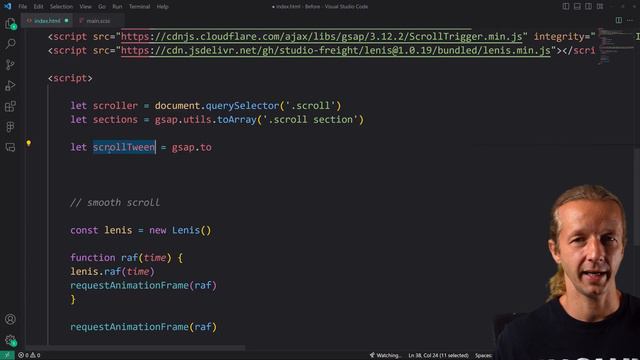This screenshot has height=360, width=640.
Task: Open the Extensions view
Action: coord(11,106)
